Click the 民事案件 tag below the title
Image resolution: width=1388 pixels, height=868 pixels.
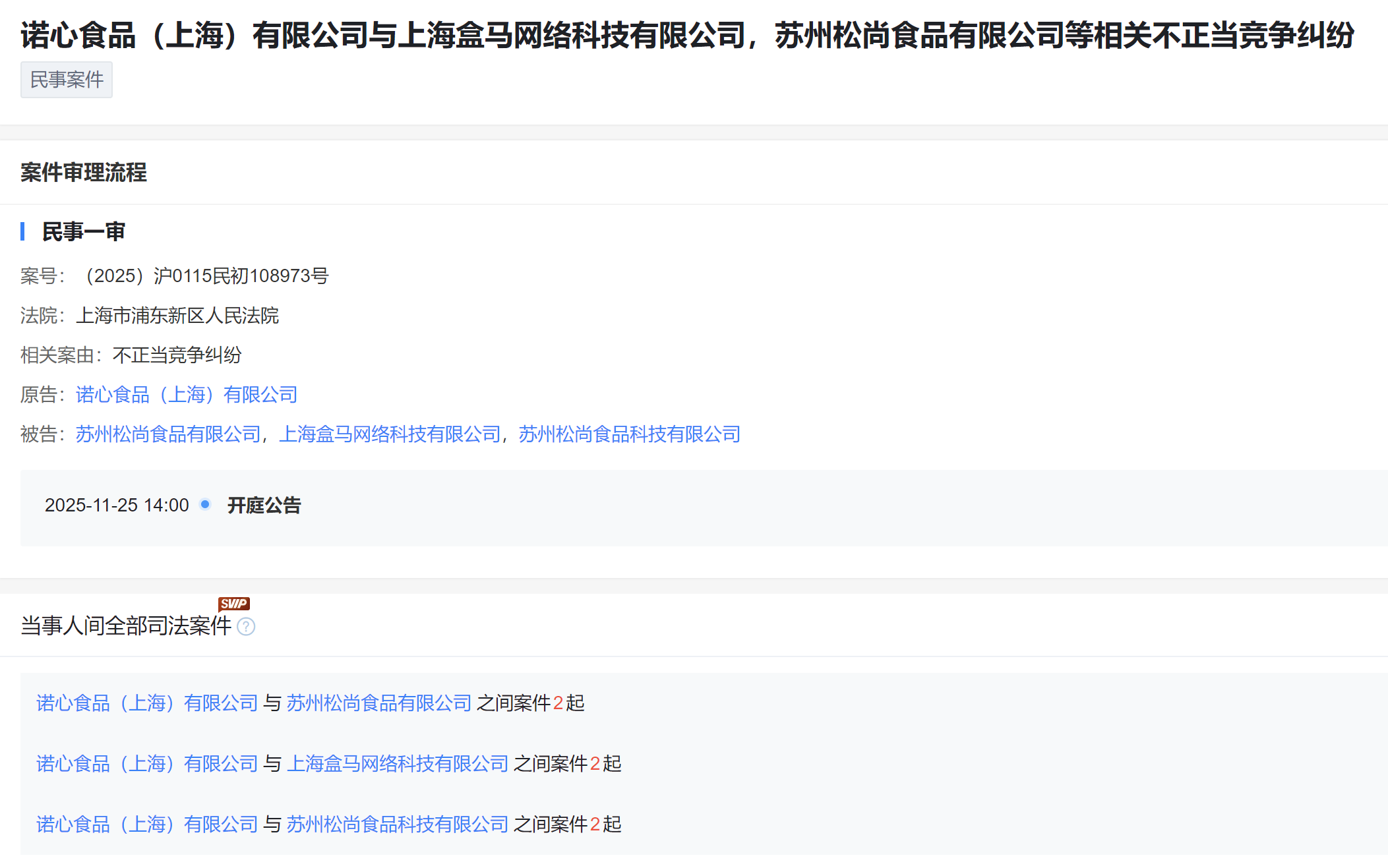coord(67,80)
